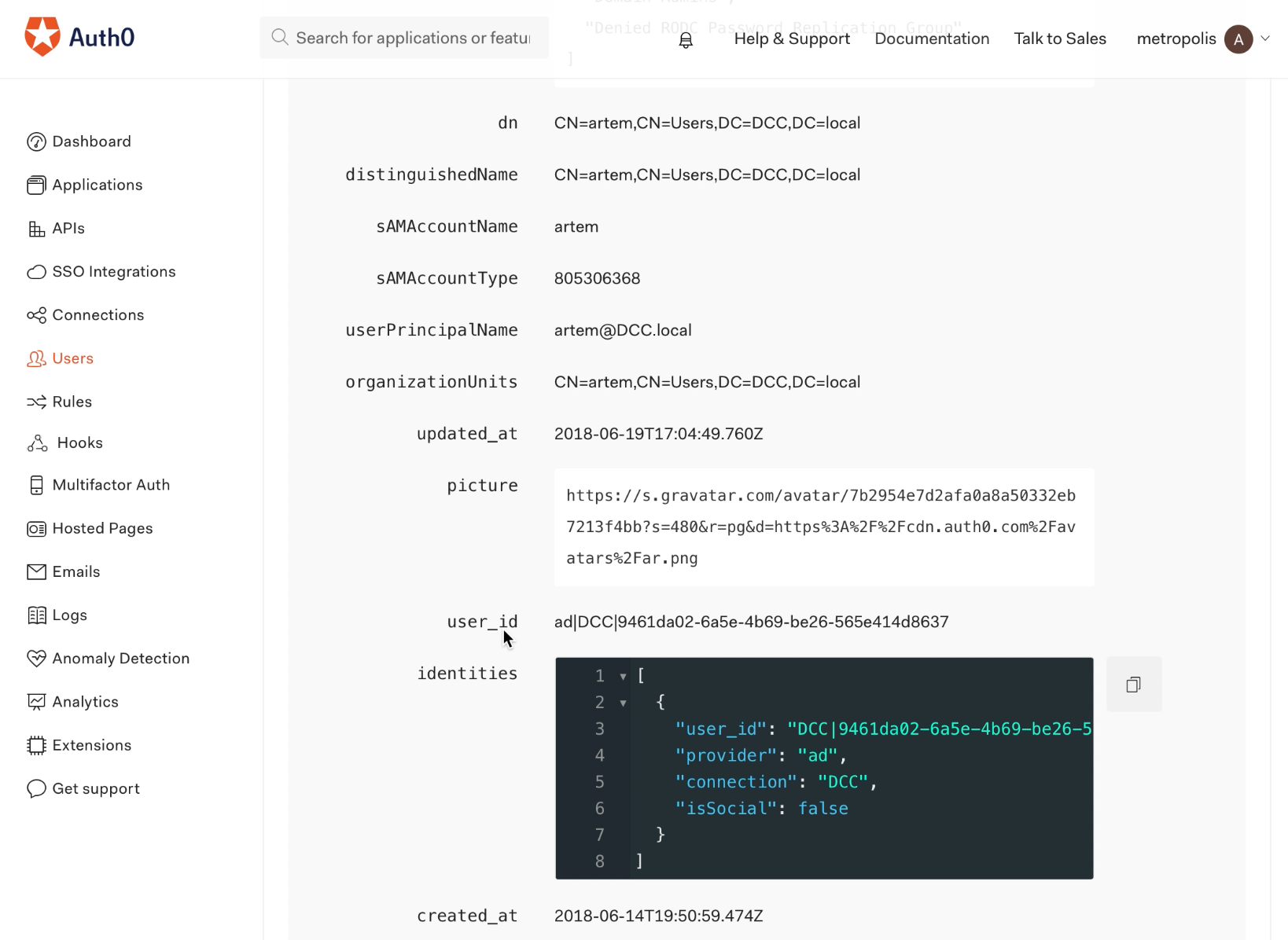
Task: Open Rules page
Action: [x=72, y=402]
